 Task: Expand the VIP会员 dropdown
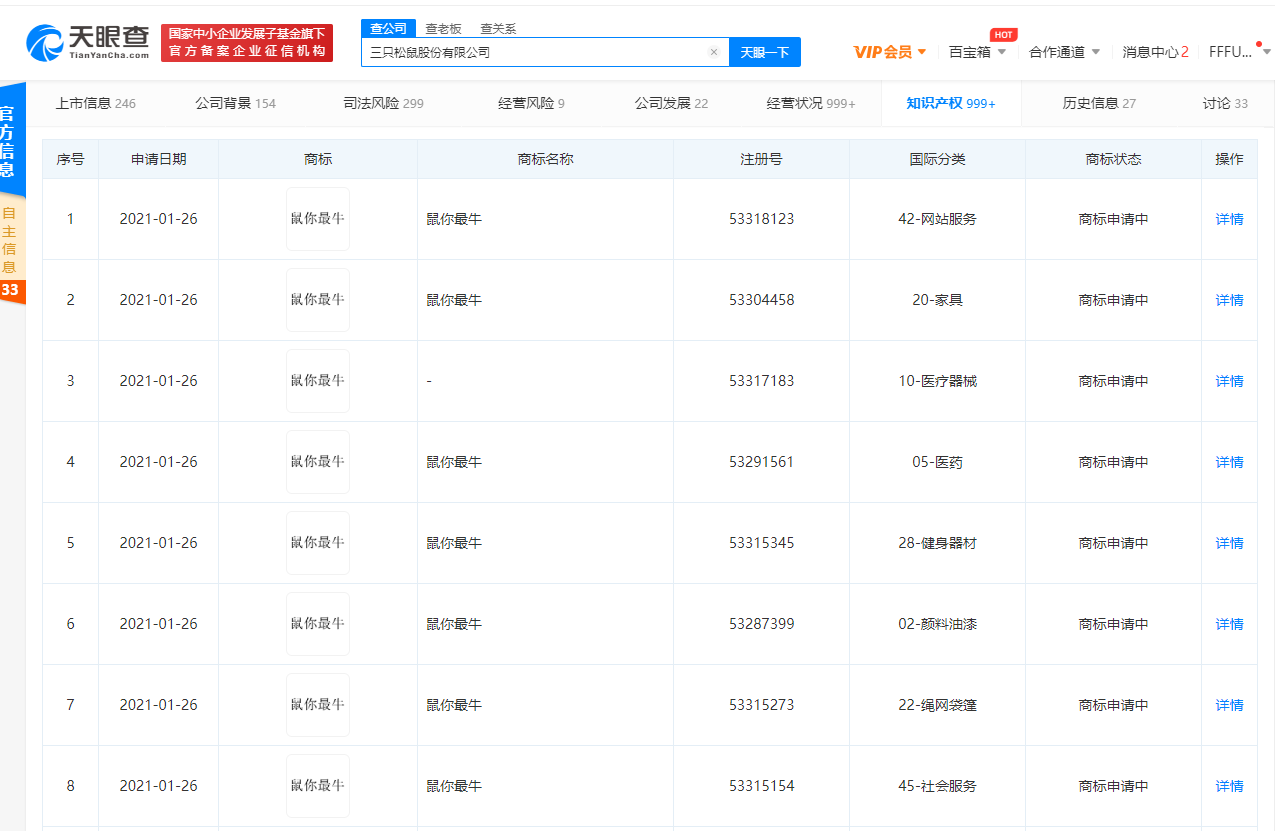coord(889,52)
